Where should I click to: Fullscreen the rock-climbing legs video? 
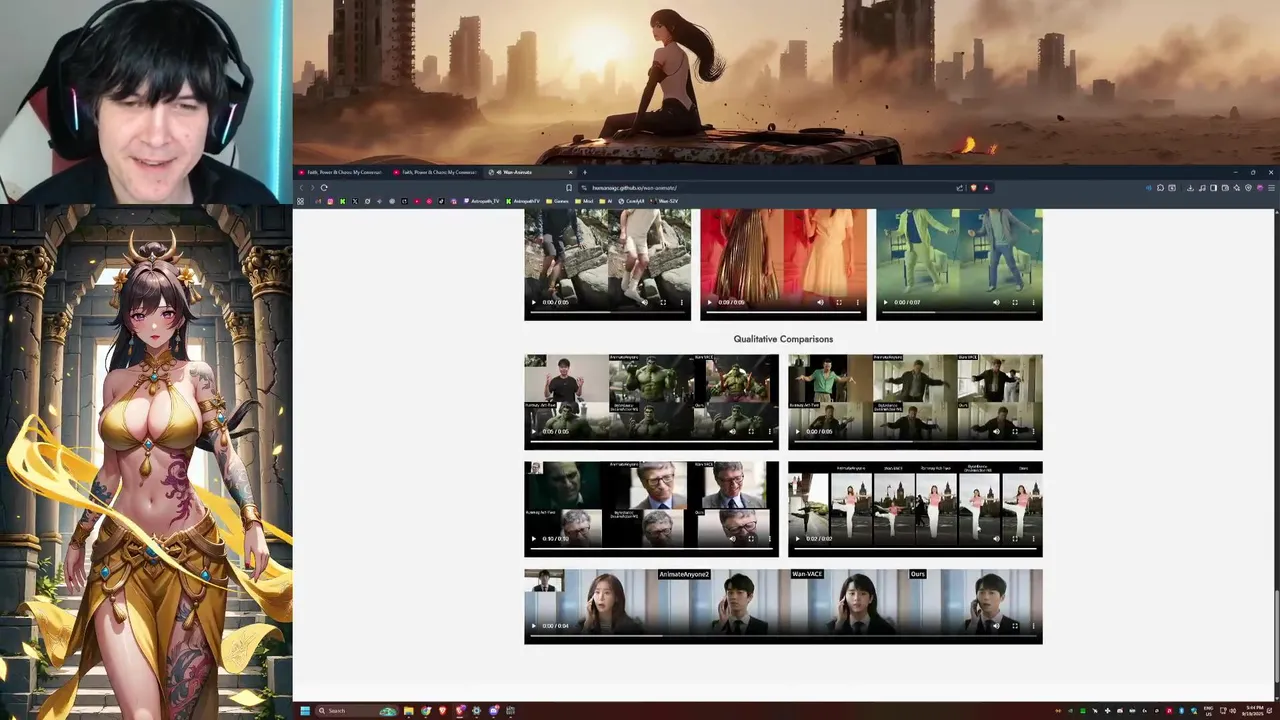point(663,302)
